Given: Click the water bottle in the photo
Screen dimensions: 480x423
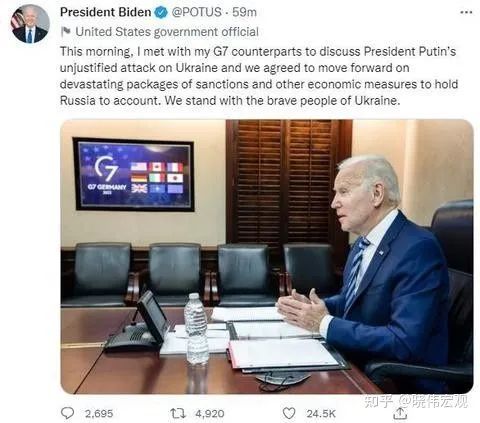Looking at the screenshot, I should click(197, 329).
